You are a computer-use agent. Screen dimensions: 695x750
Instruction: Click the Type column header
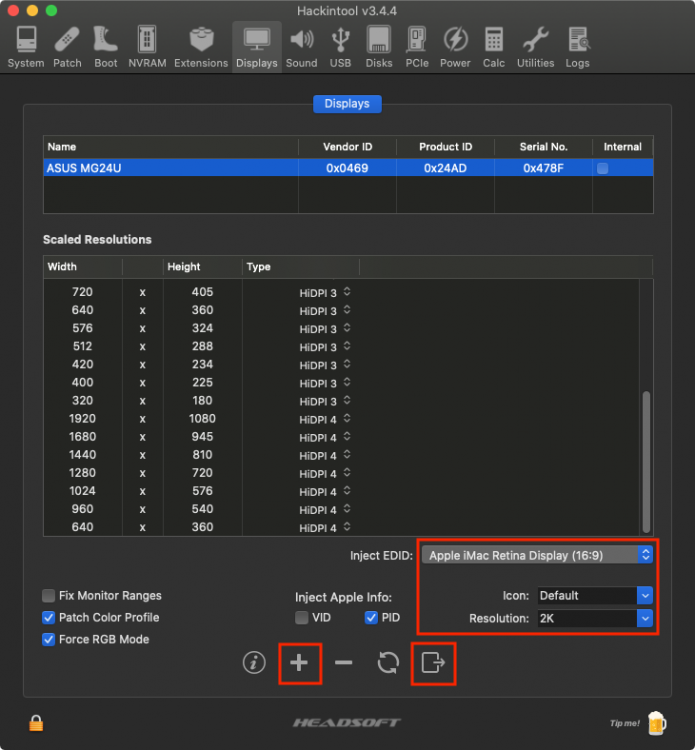301,267
